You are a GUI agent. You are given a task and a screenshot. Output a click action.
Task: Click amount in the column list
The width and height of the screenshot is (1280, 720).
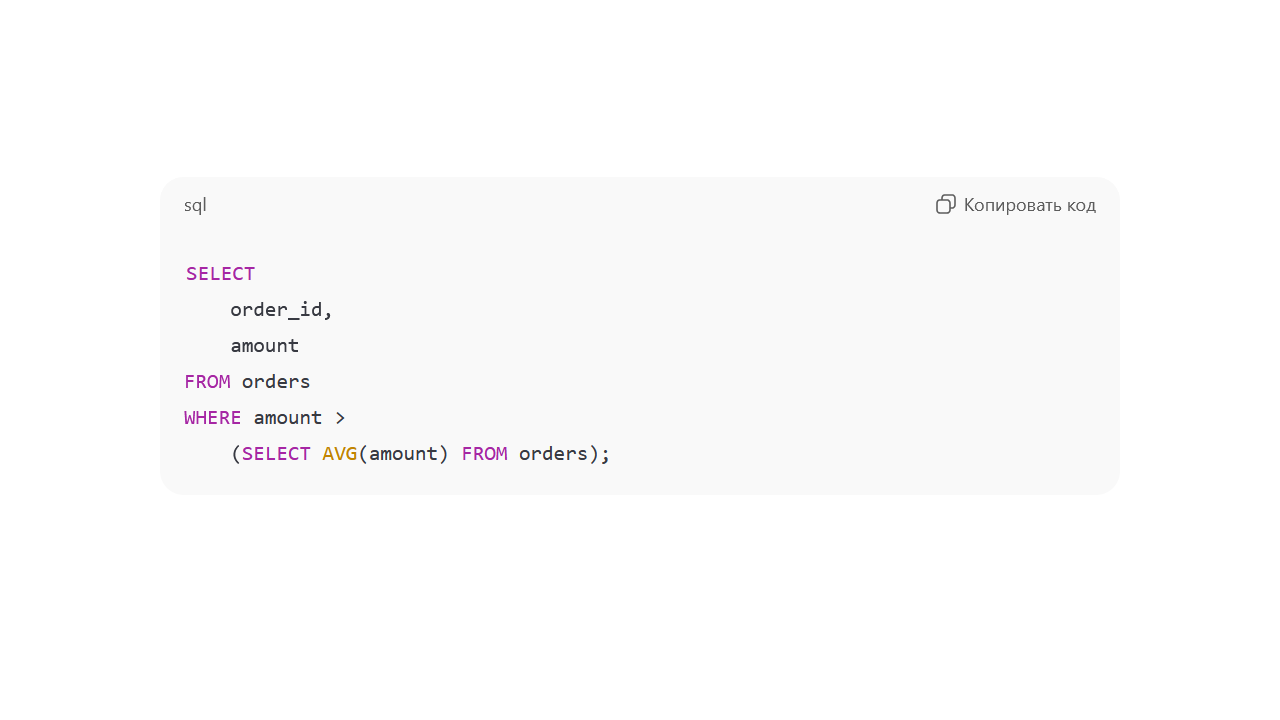pyautogui.click(x=265, y=346)
